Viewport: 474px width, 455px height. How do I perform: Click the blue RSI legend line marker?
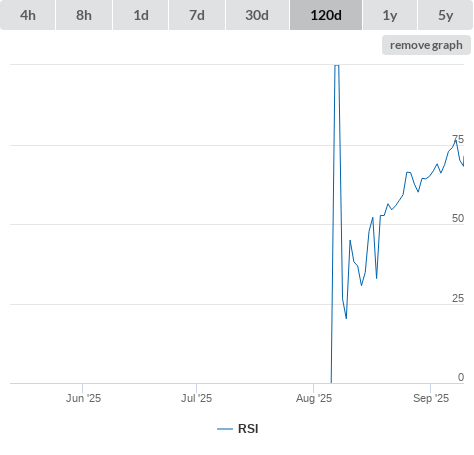[x=225, y=429]
